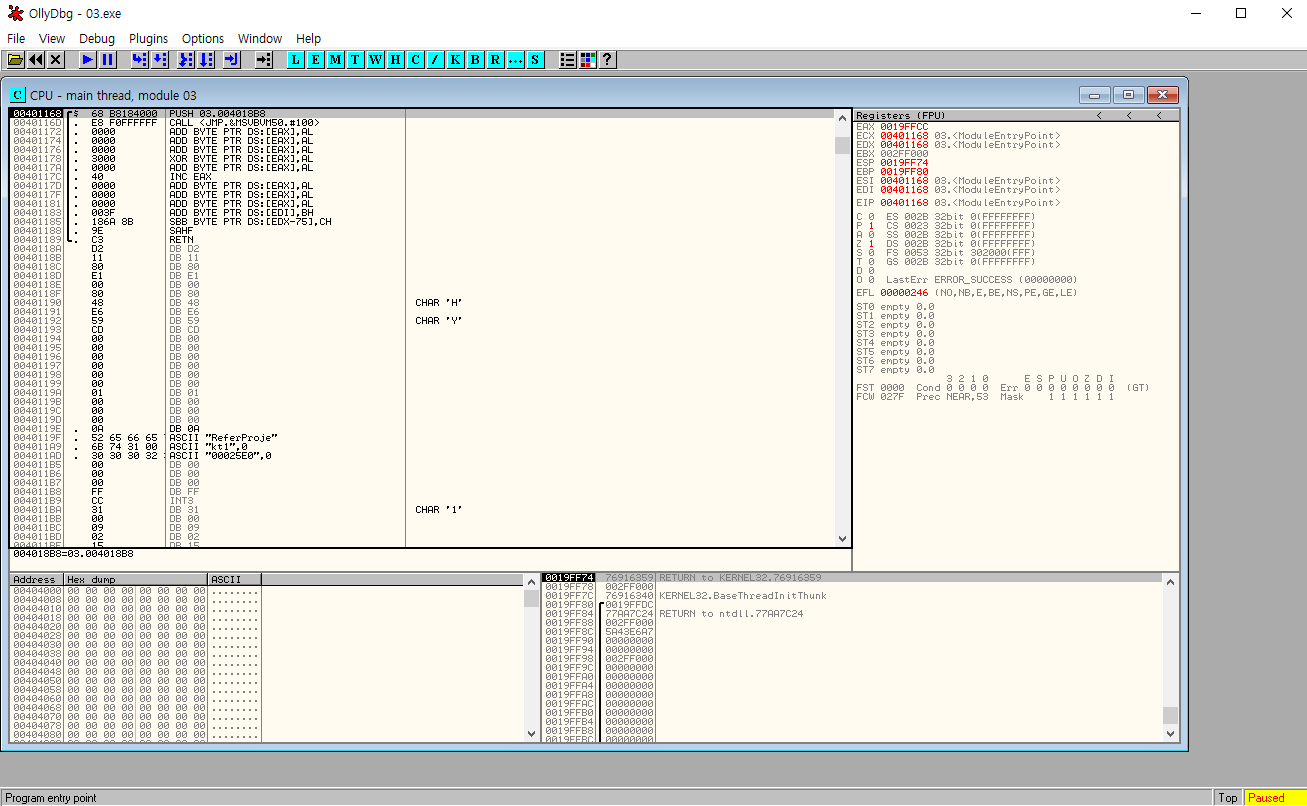1307x806 pixels.
Task: Click the help question mark icon
Action: click(x=606, y=60)
